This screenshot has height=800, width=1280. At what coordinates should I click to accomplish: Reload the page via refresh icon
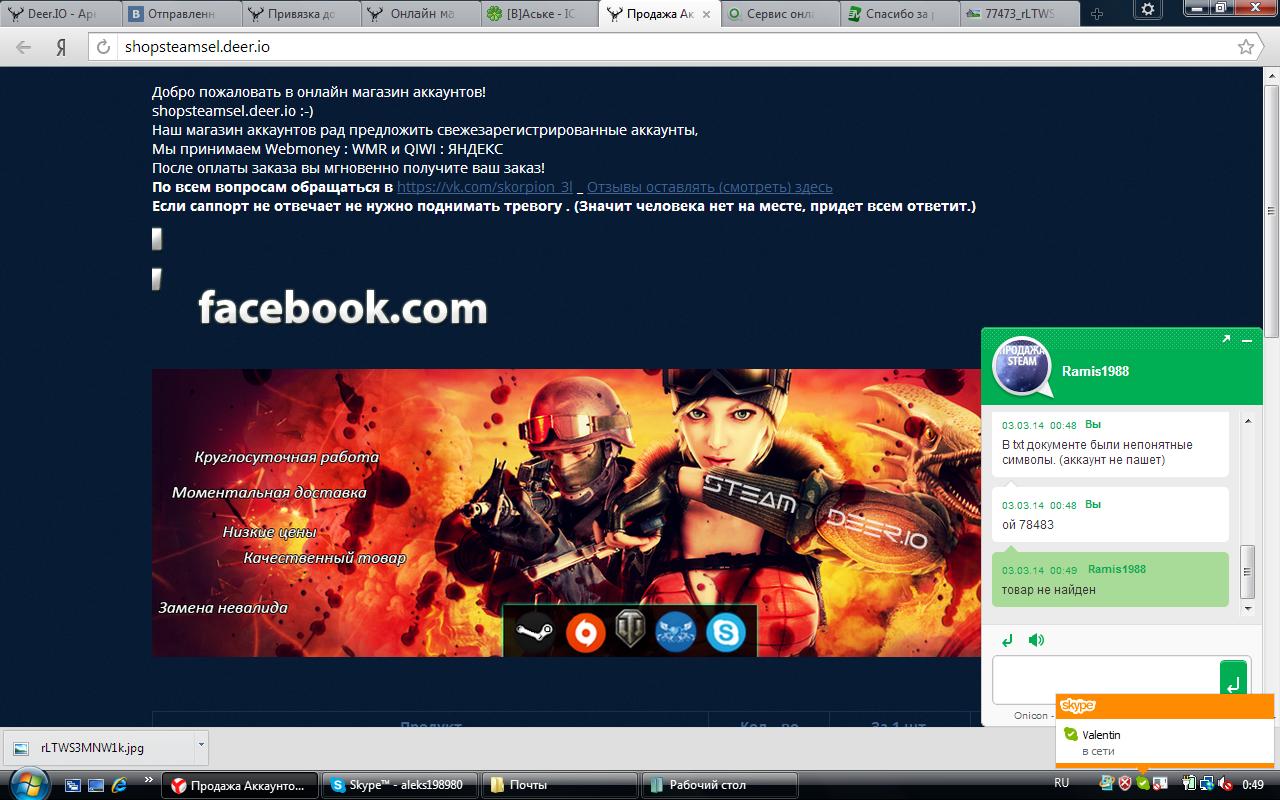(105, 47)
